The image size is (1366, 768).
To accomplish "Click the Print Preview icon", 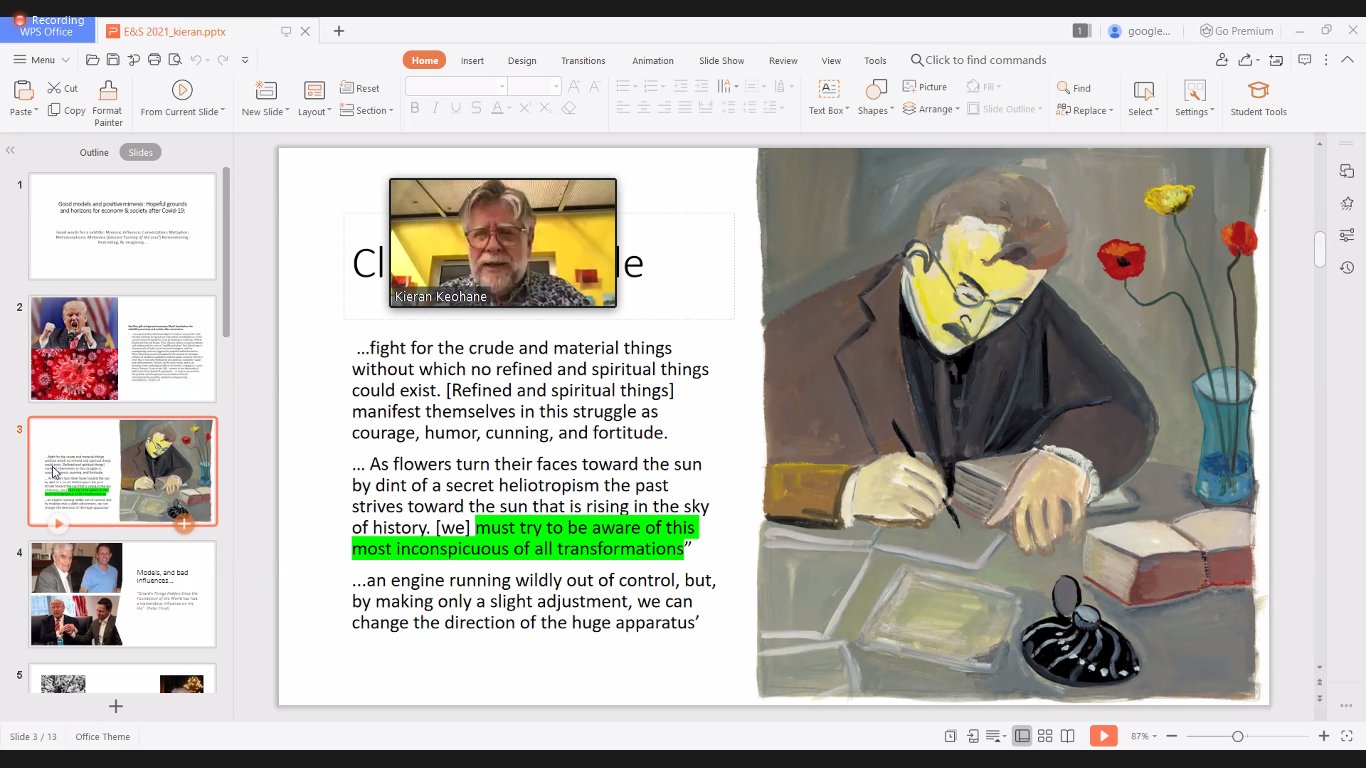I will [174, 60].
